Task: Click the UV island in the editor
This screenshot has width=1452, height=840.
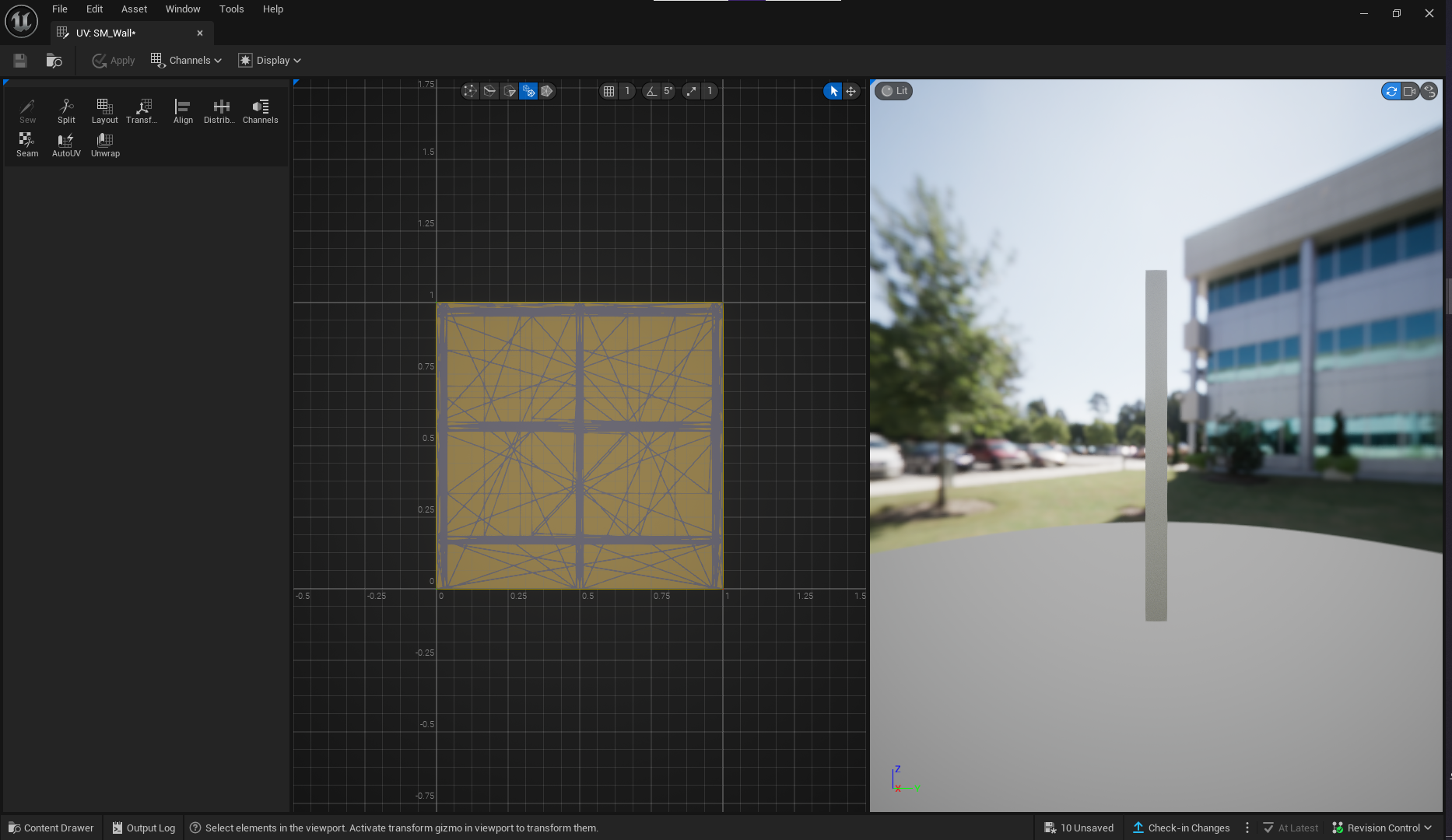Action: pyautogui.click(x=580, y=446)
